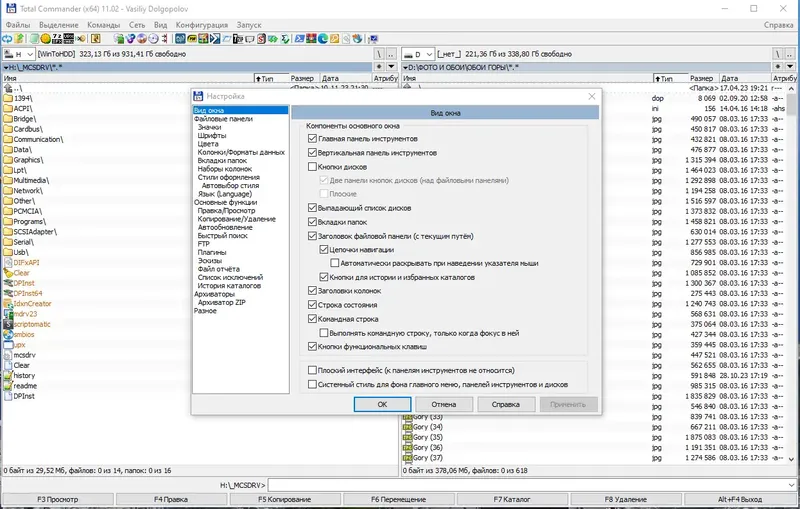Toggle Кнопки функциональных клавиш checkbox
This screenshot has width=800, height=509.
click(x=312, y=346)
